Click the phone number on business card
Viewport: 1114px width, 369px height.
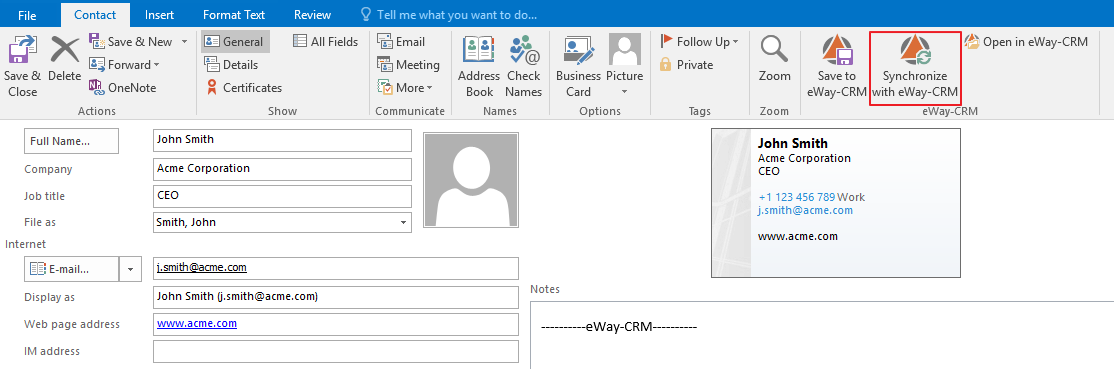[796, 197]
